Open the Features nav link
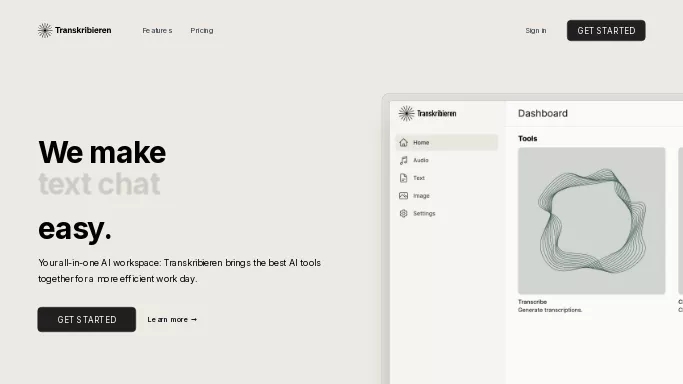The height and width of the screenshot is (384, 683). point(157,30)
